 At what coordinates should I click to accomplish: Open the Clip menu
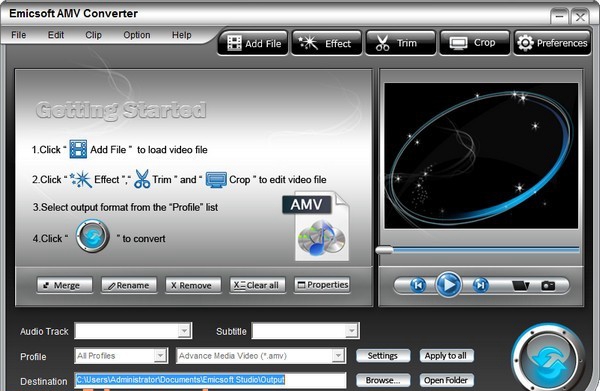(93, 35)
